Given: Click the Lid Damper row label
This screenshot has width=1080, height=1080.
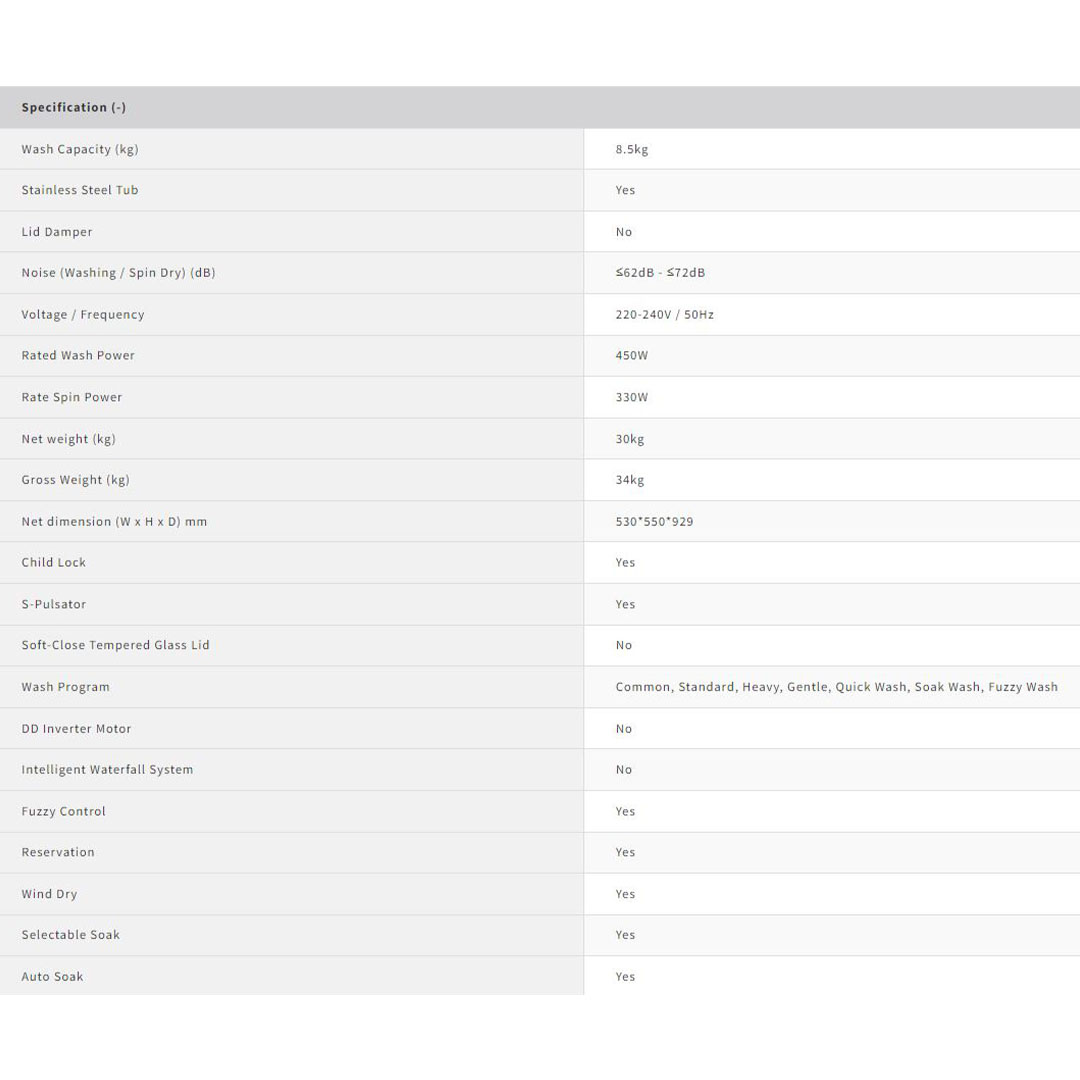Looking at the screenshot, I should click(x=57, y=232).
